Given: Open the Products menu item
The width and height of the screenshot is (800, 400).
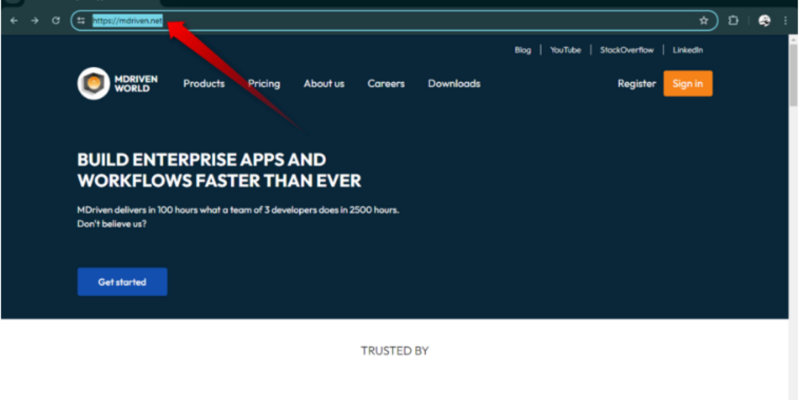Looking at the screenshot, I should pos(204,83).
